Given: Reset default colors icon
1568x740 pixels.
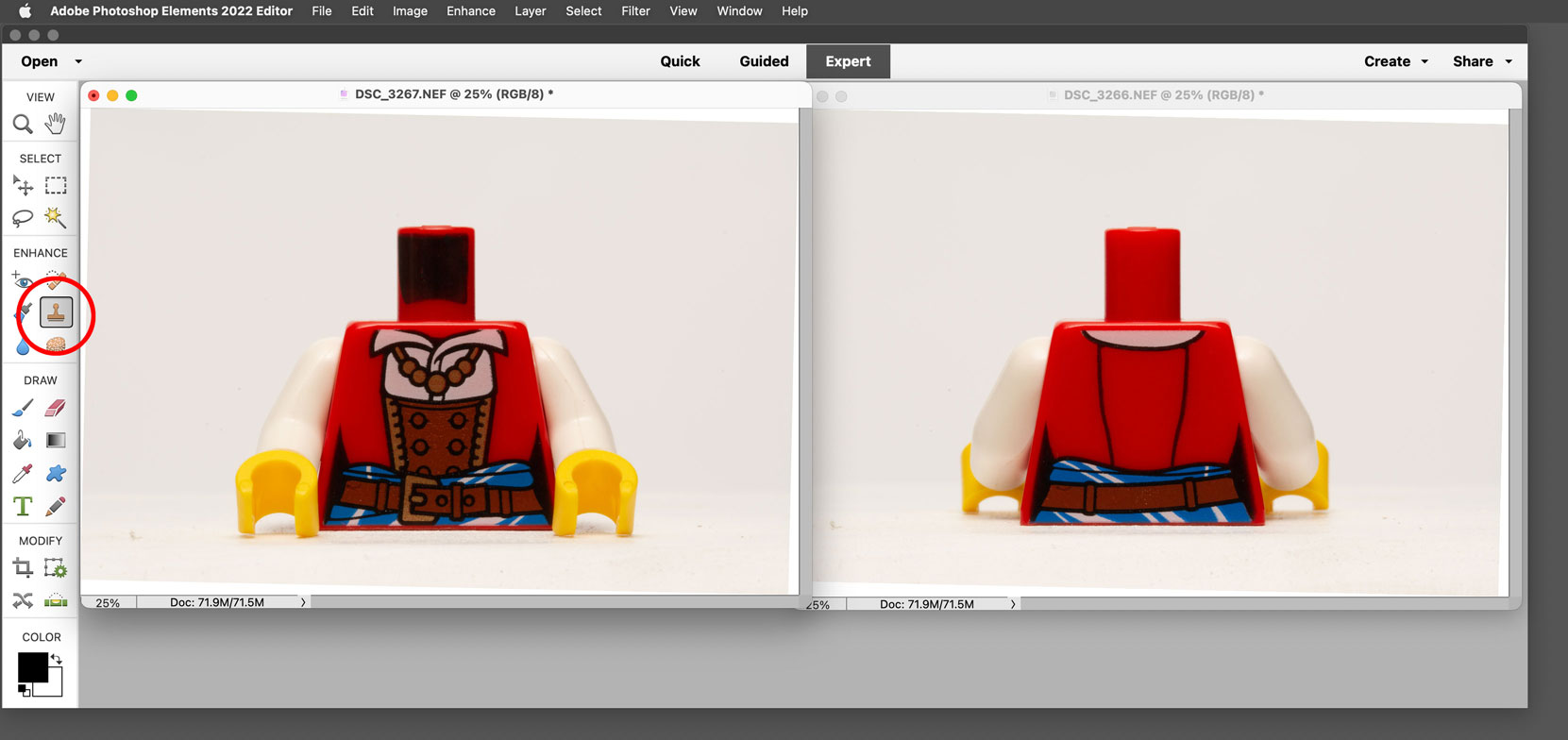Looking at the screenshot, I should click(x=24, y=691).
